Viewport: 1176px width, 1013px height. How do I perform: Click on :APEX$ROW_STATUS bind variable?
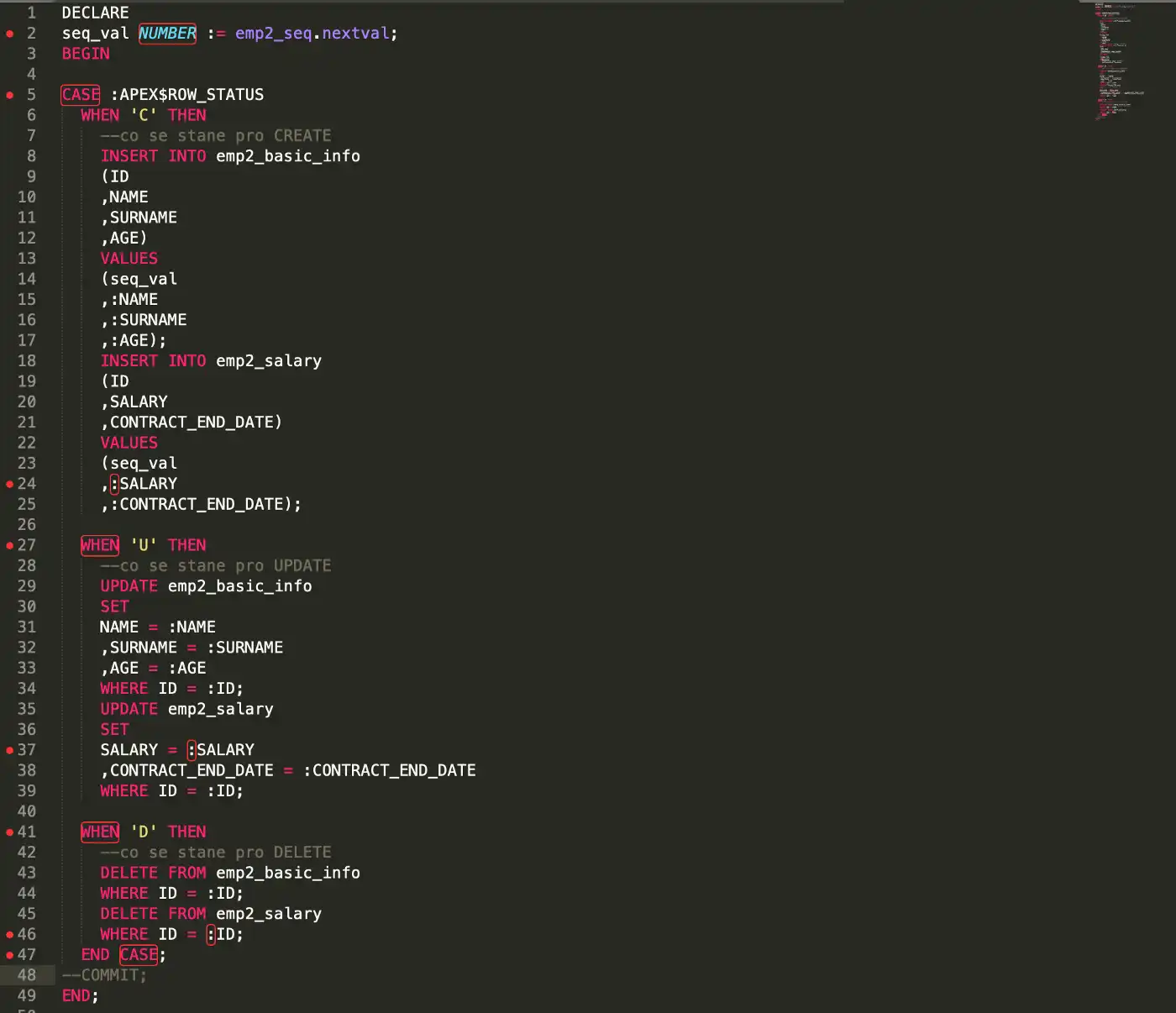(187, 95)
